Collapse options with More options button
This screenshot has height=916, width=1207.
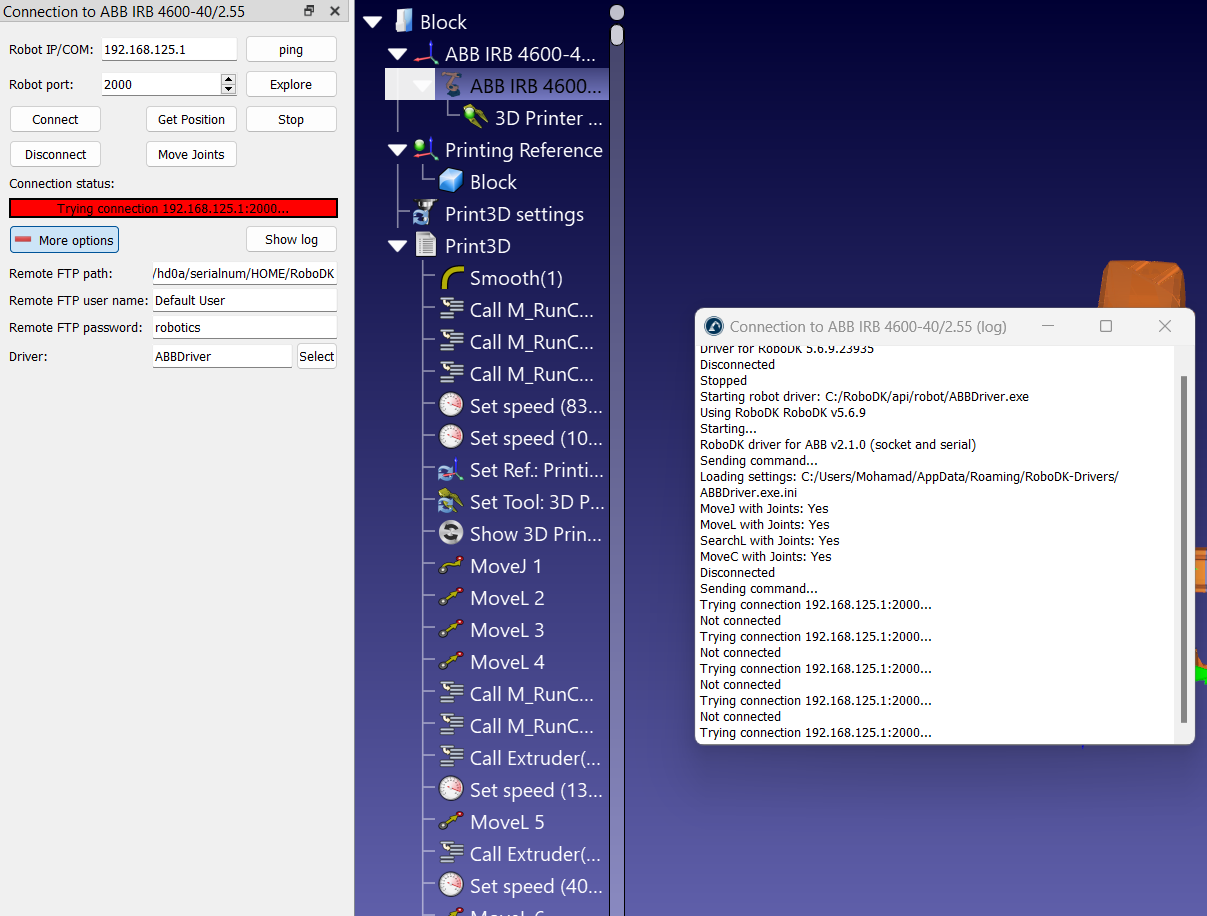(x=64, y=240)
